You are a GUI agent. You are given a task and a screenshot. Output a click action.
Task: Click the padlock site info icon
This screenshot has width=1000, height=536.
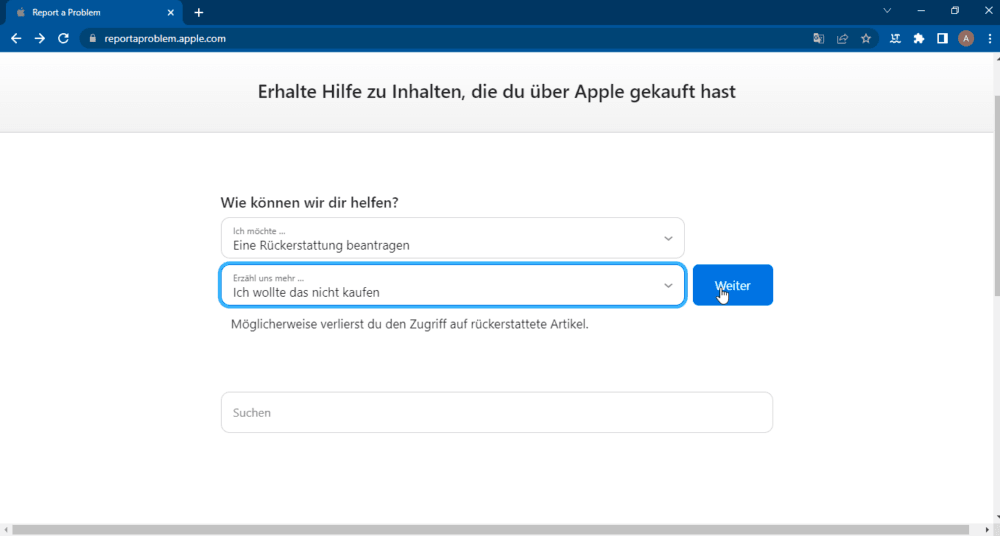click(92, 38)
